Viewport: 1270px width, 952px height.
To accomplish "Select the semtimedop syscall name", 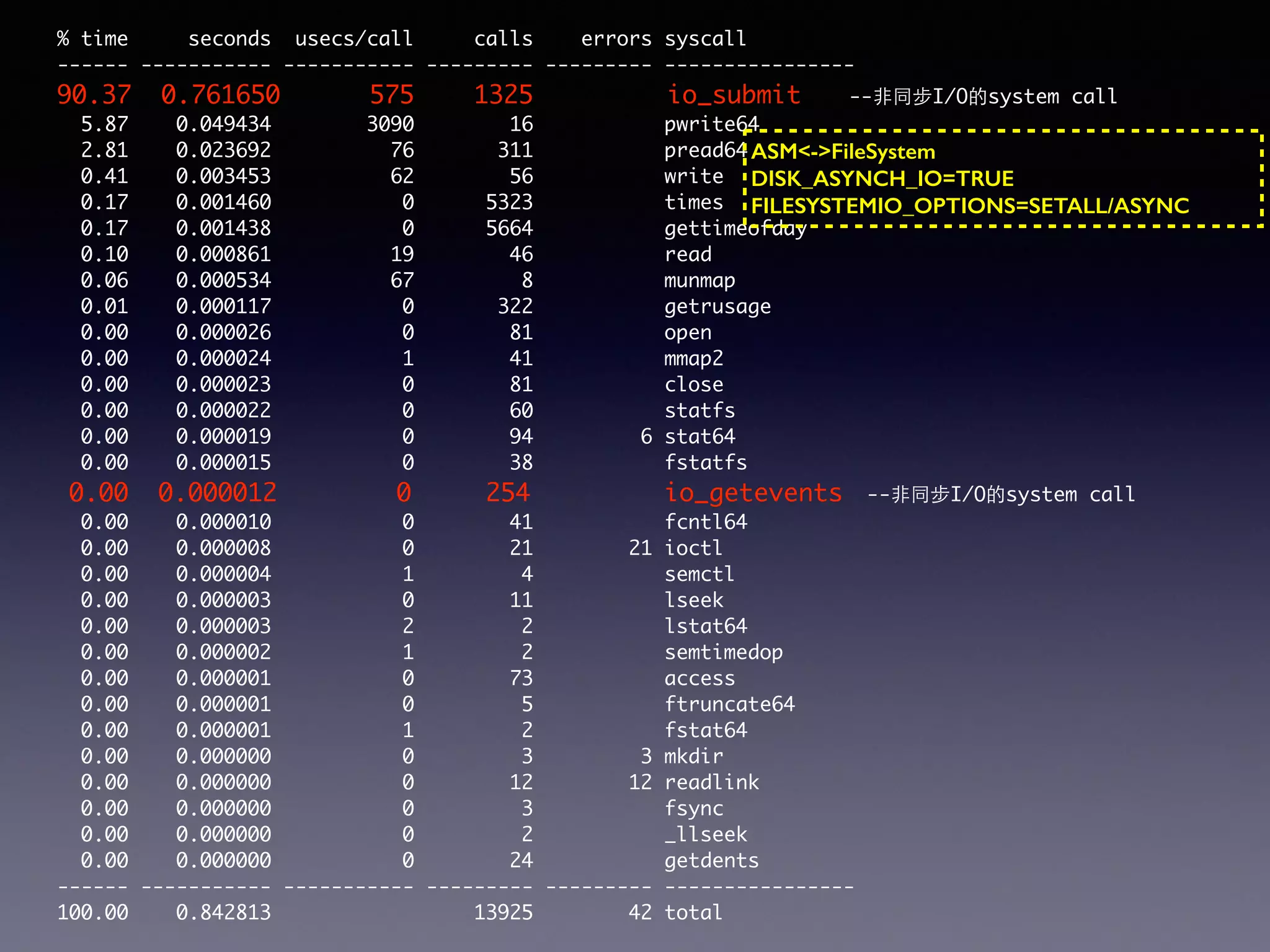I will (723, 653).
